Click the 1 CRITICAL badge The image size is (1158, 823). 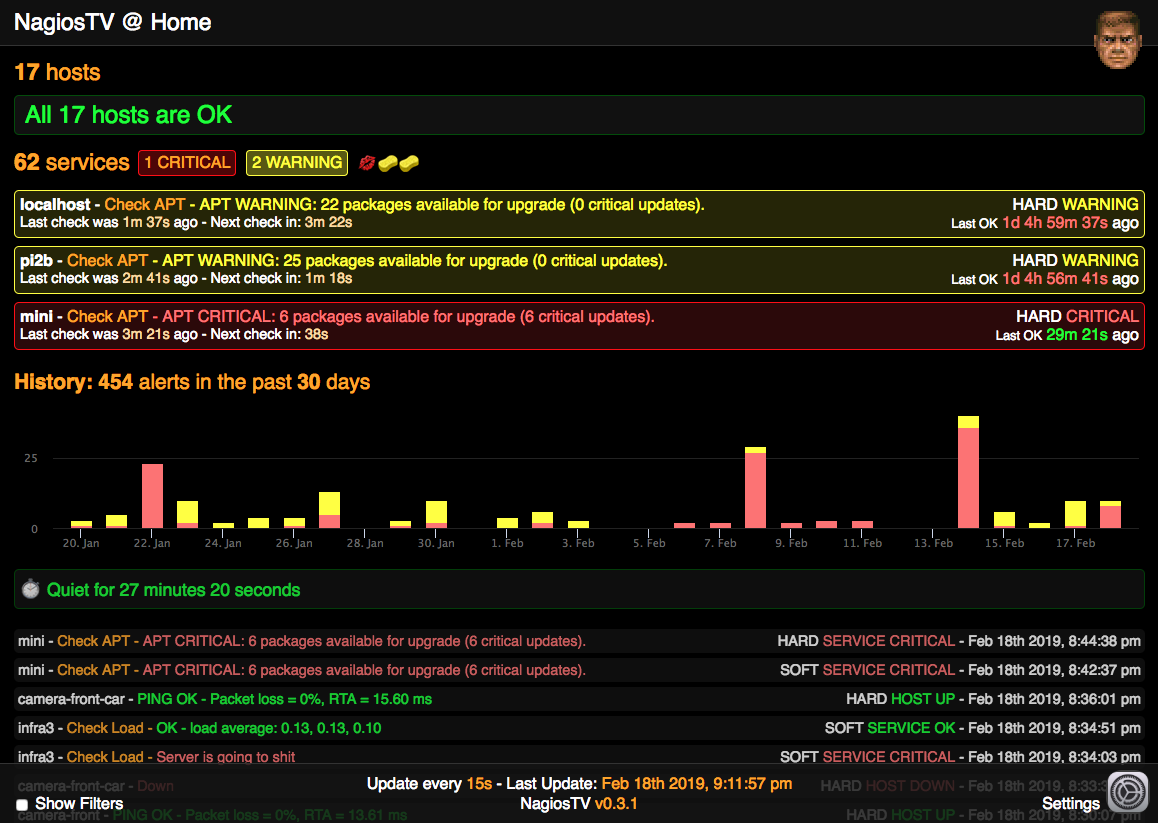[x=187, y=163]
